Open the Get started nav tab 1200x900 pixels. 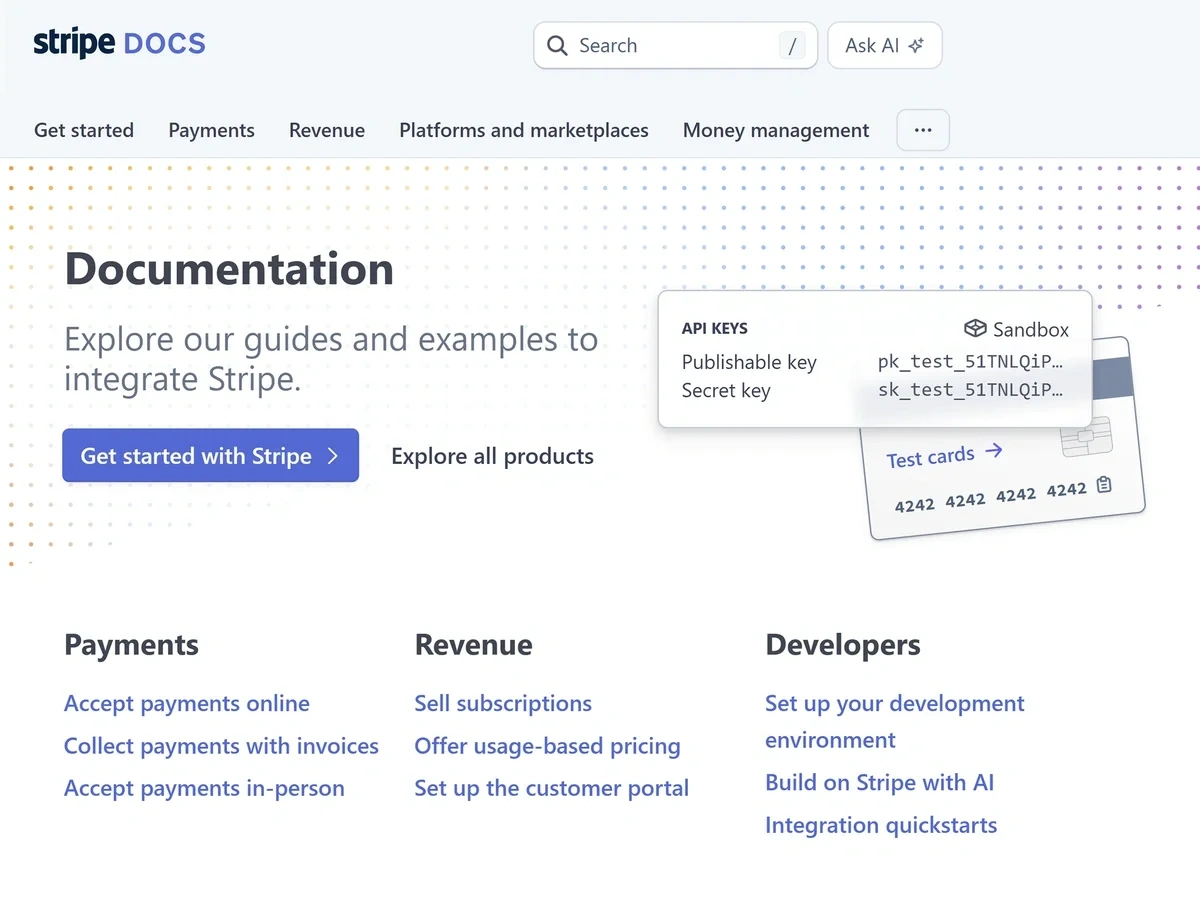(x=84, y=130)
